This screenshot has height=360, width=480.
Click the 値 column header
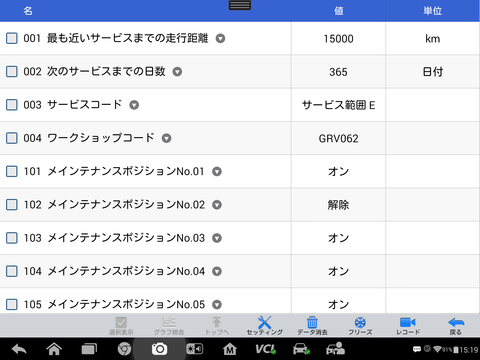(x=339, y=11)
